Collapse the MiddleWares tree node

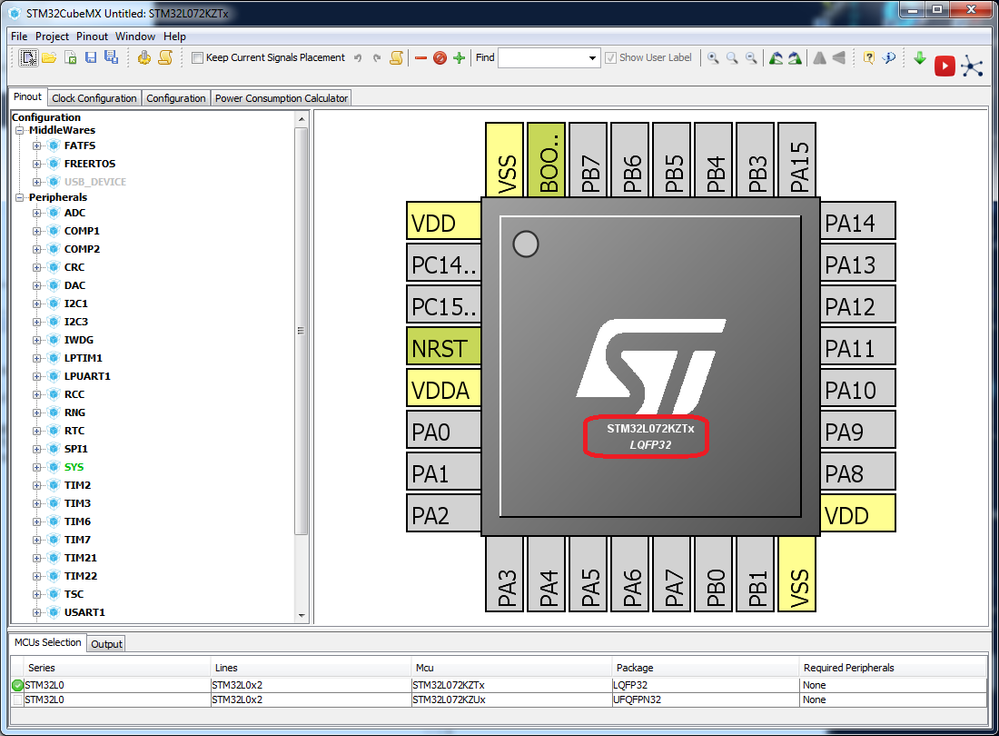click(x=20, y=130)
